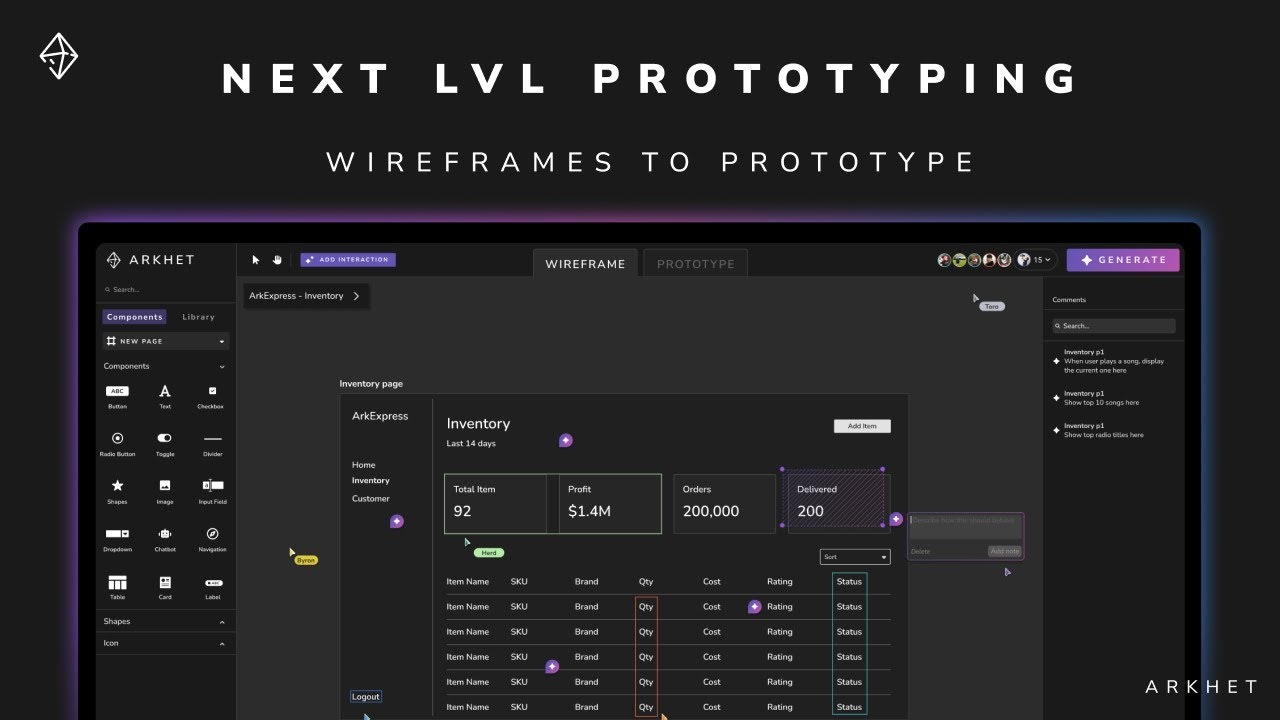The image size is (1280, 720).
Task: Click Home in the wireframe navigation
Action: pyautogui.click(x=364, y=465)
